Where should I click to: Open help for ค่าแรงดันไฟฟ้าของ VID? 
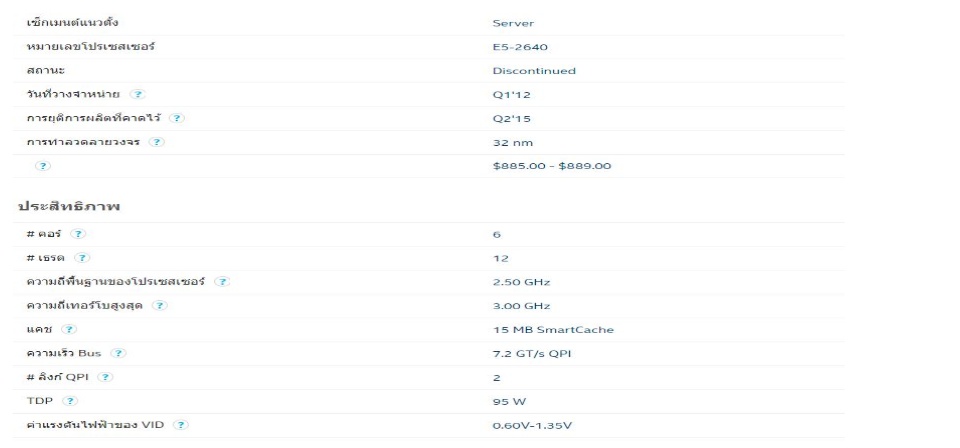pyautogui.click(x=181, y=425)
